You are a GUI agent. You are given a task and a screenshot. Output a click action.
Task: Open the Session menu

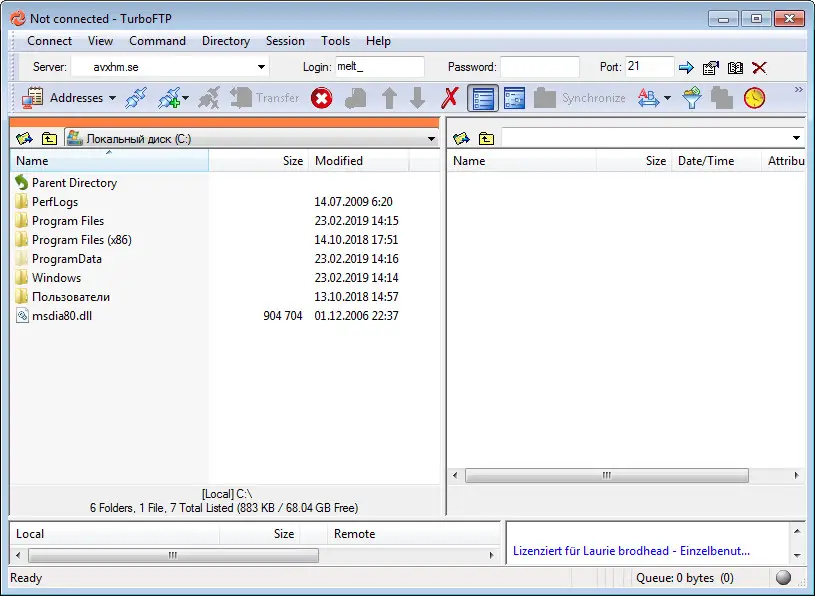[285, 41]
